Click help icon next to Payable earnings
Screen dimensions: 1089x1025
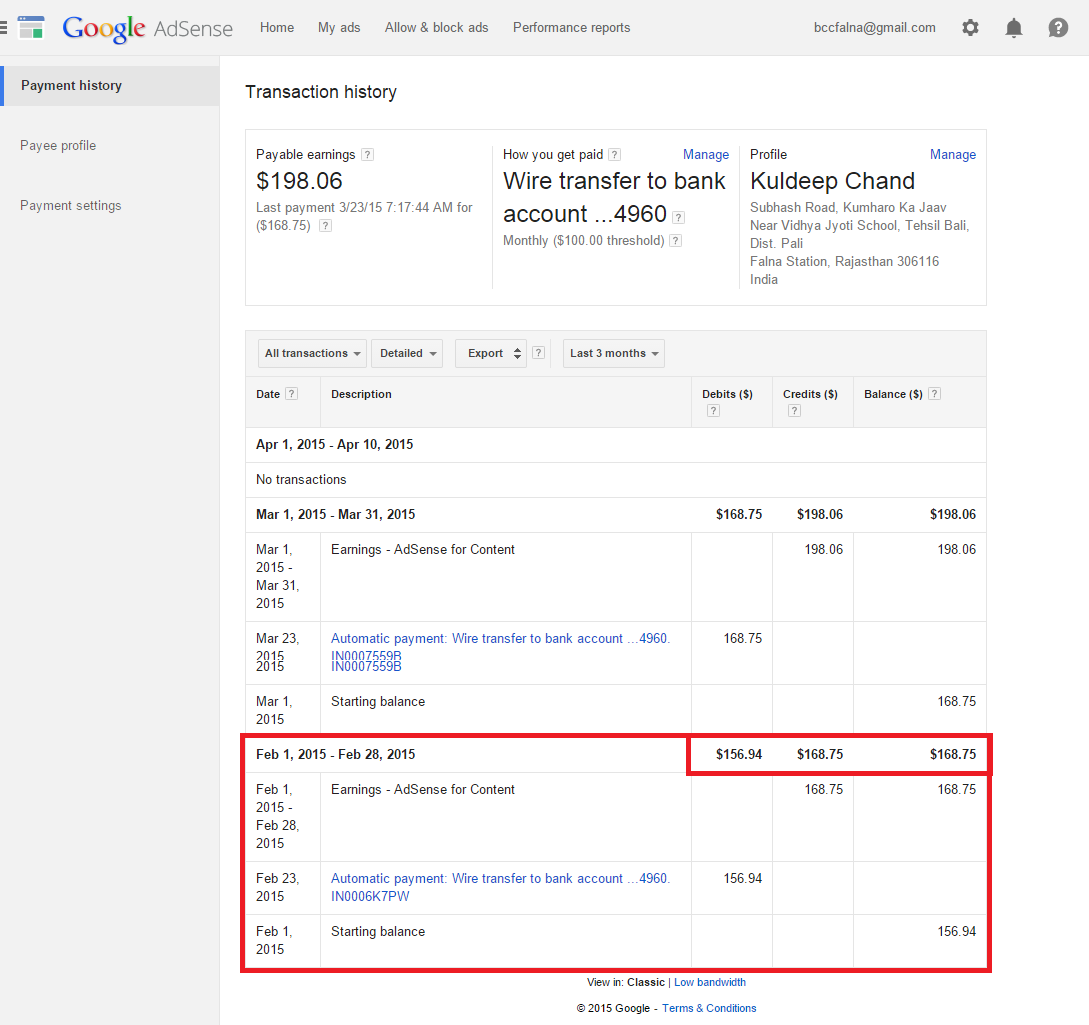[367, 155]
